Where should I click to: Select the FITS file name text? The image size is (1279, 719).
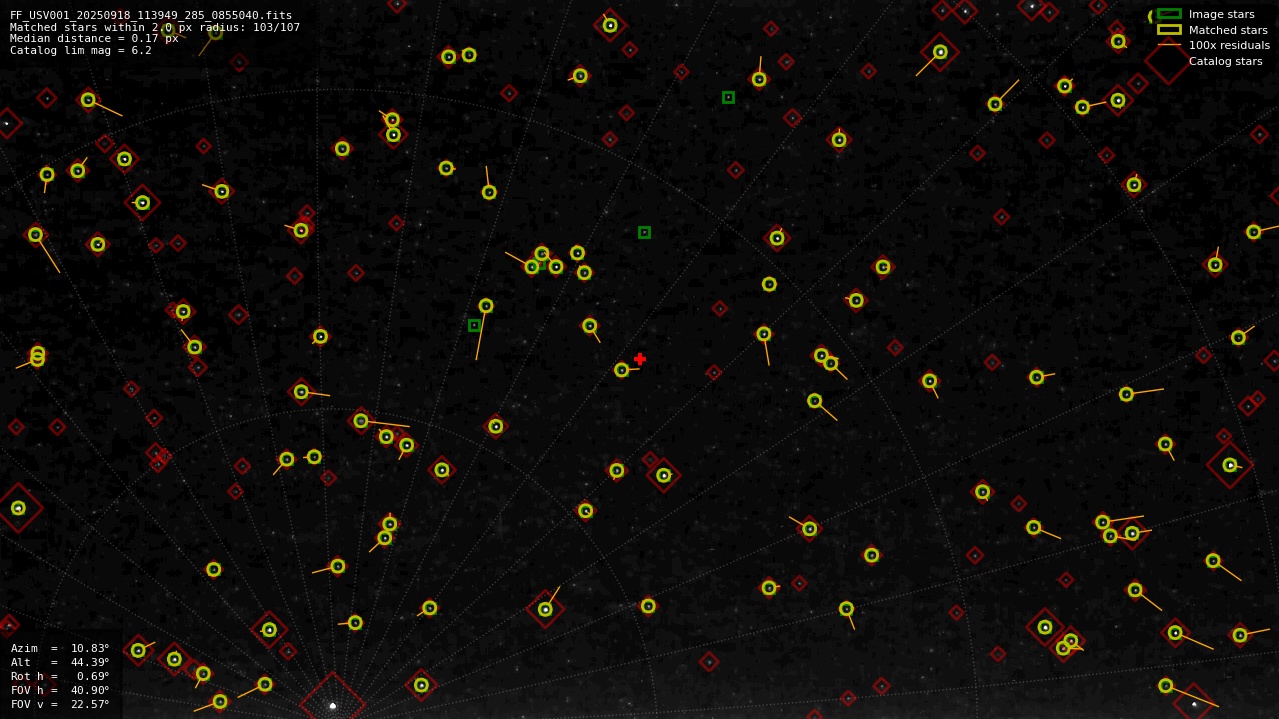click(x=151, y=15)
